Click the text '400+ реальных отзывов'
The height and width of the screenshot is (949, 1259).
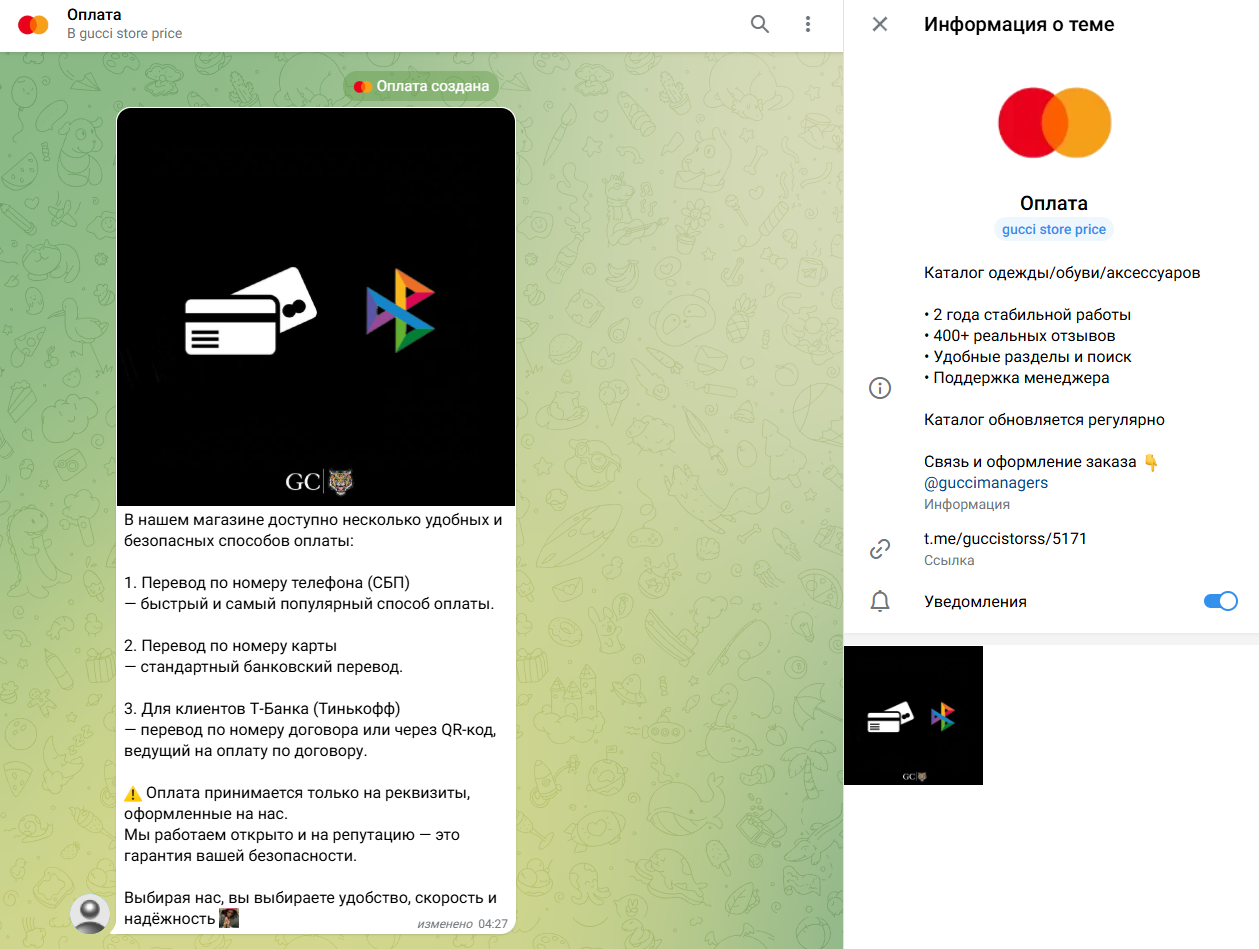(1024, 336)
